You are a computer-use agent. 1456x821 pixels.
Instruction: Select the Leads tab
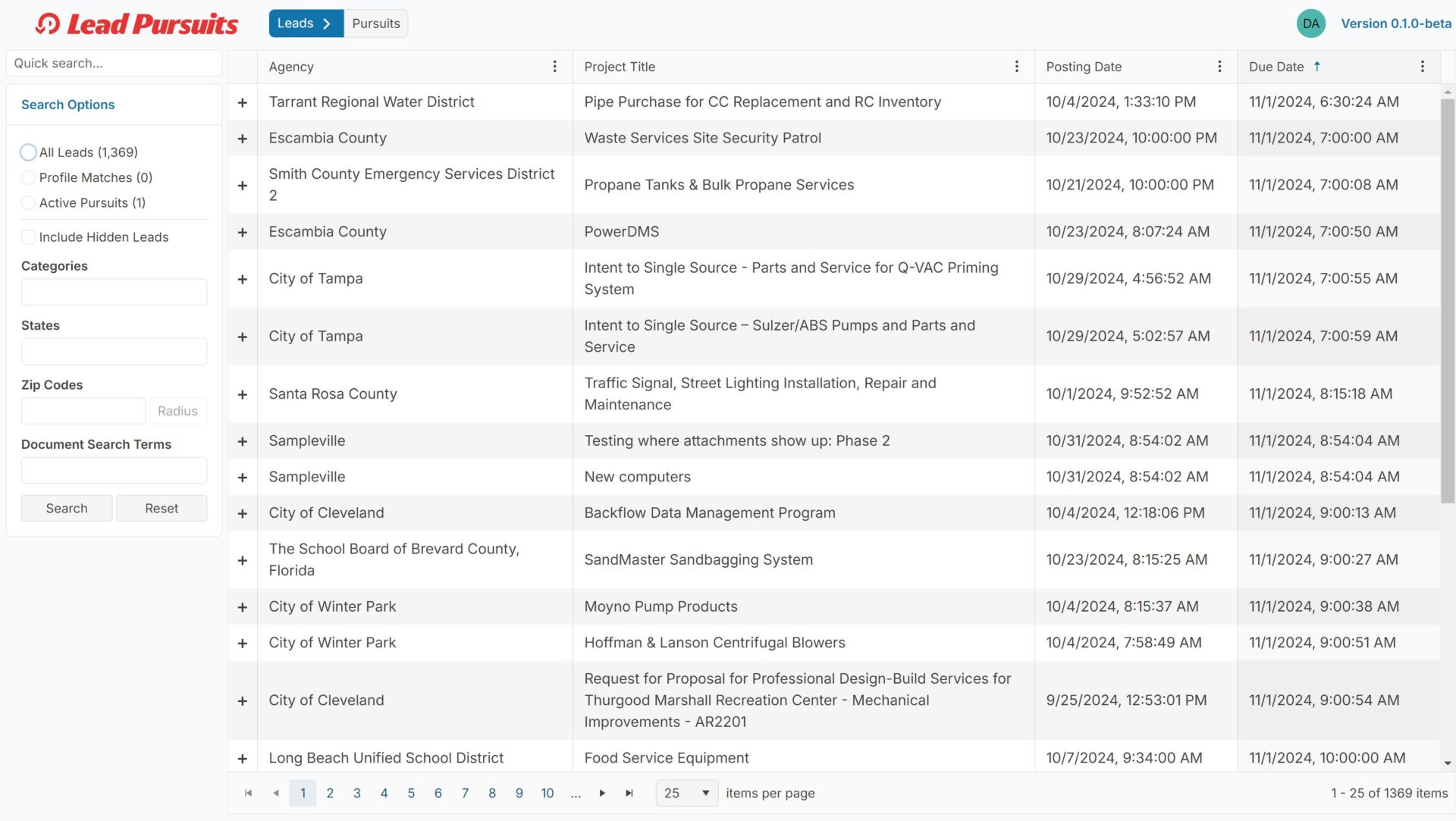305,24
